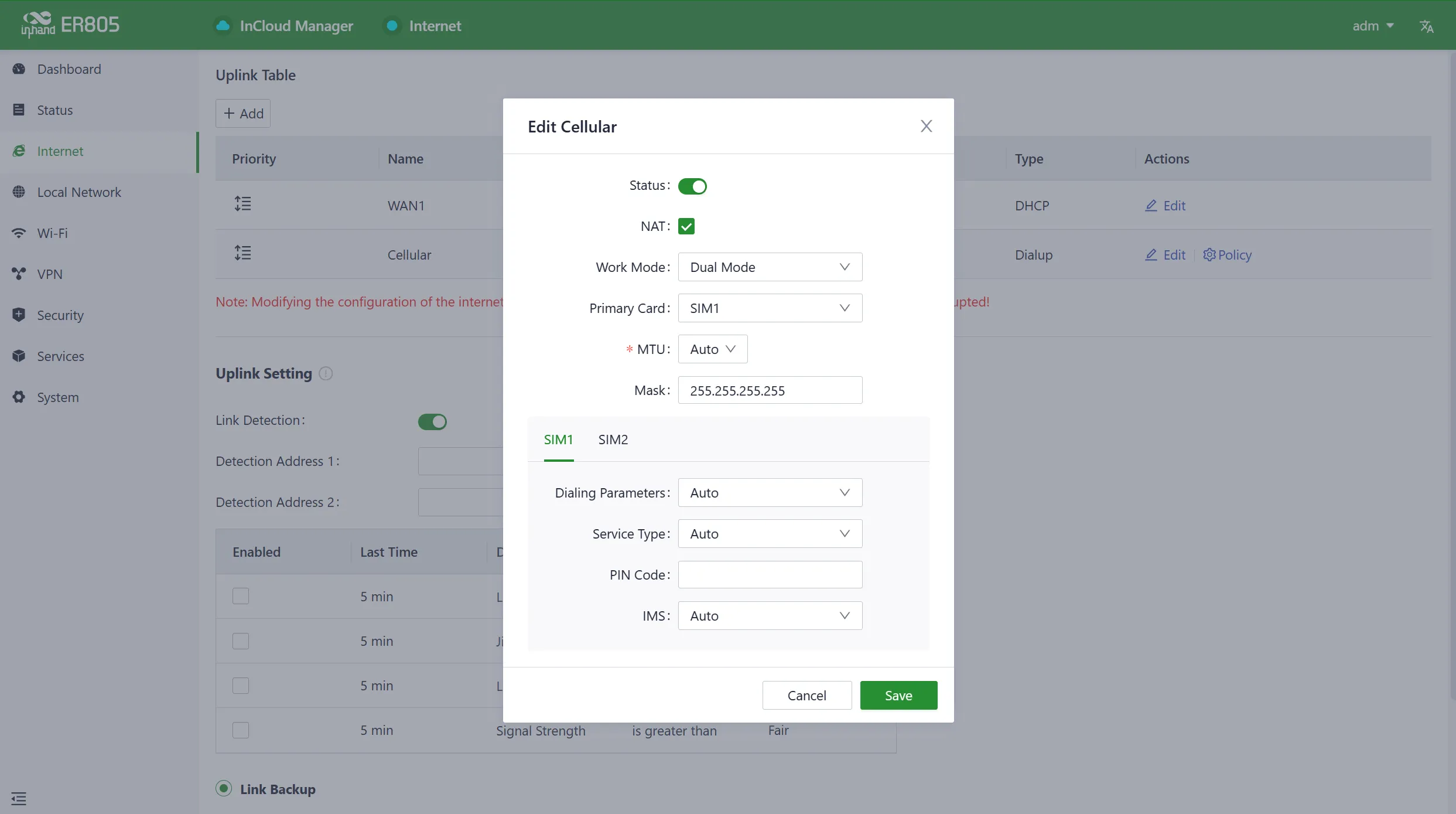Screen dimensions: 1456x814
Task: Open the System gear icon
Action: click(x=19, y=397)
